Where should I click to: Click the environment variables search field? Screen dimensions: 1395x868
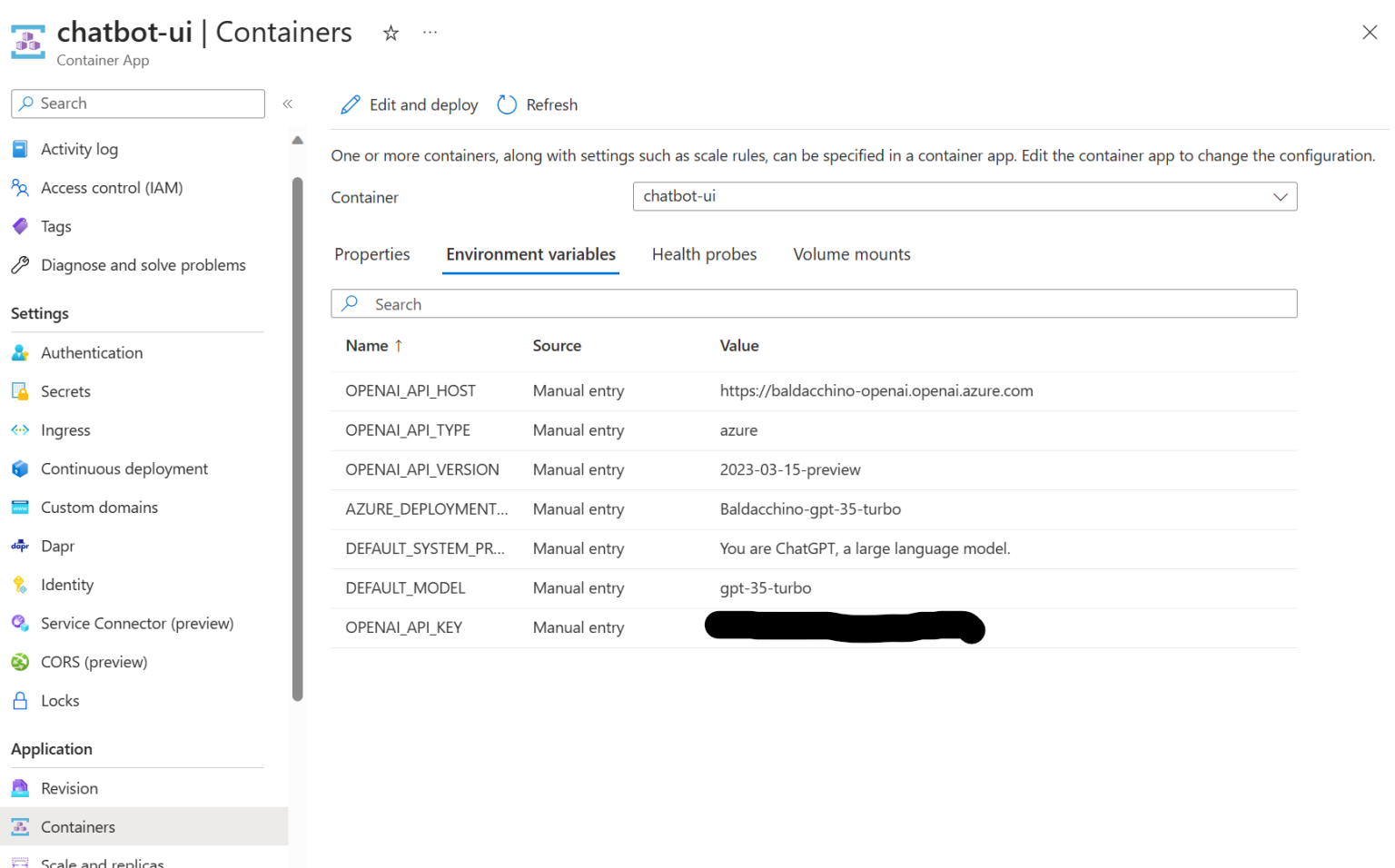point(813,303)
